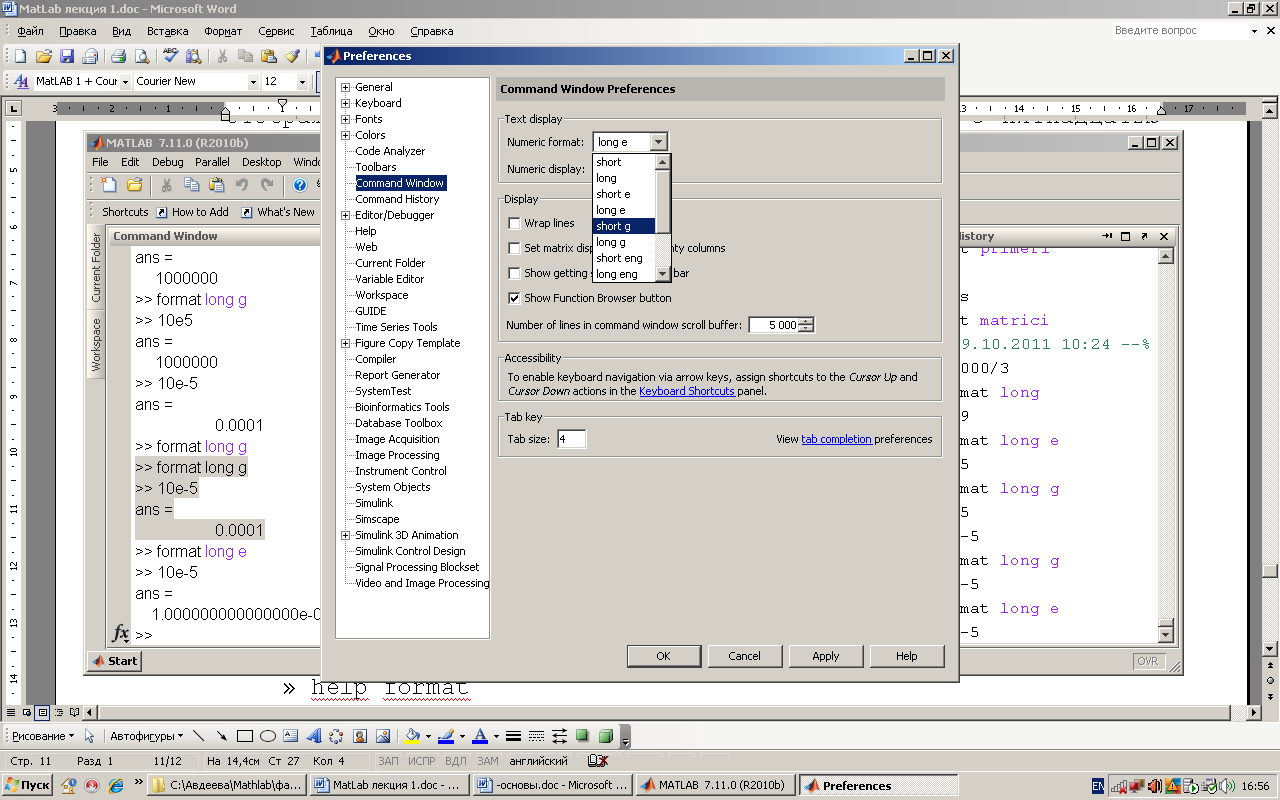Expand the Simulink 3D Animation node

coord(346,535)
